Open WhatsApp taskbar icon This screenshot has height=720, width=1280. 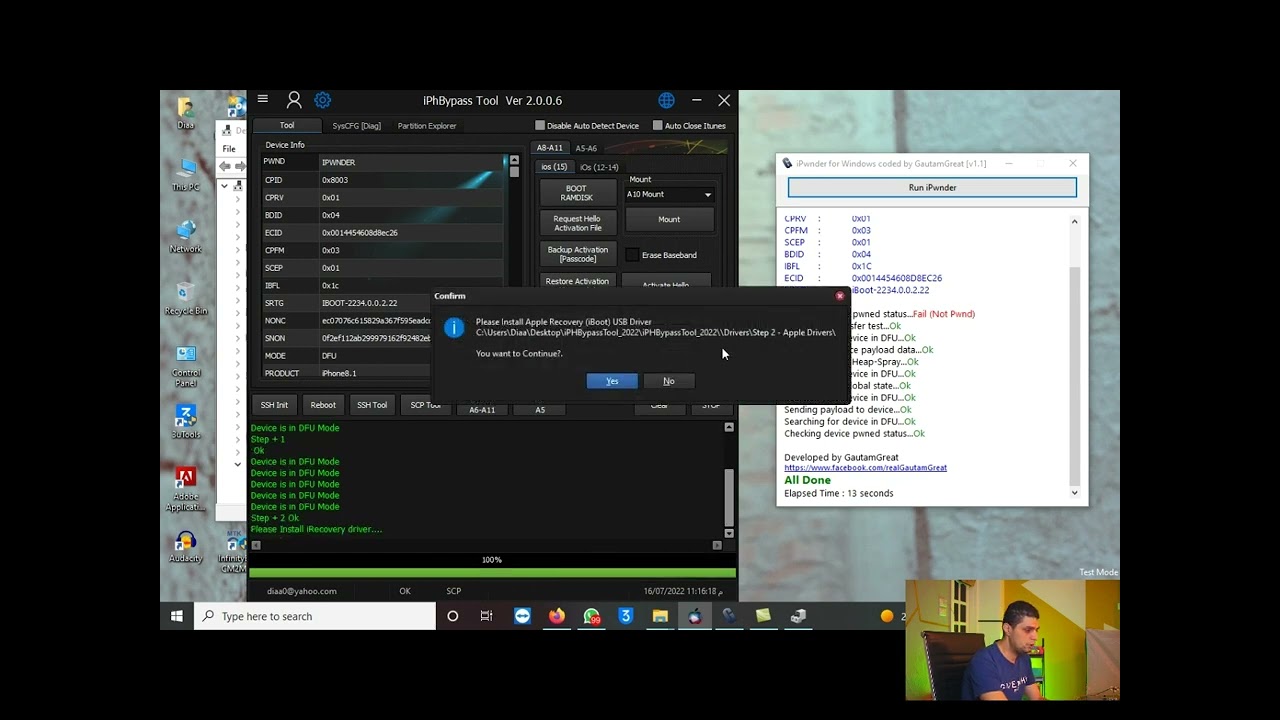592,616
